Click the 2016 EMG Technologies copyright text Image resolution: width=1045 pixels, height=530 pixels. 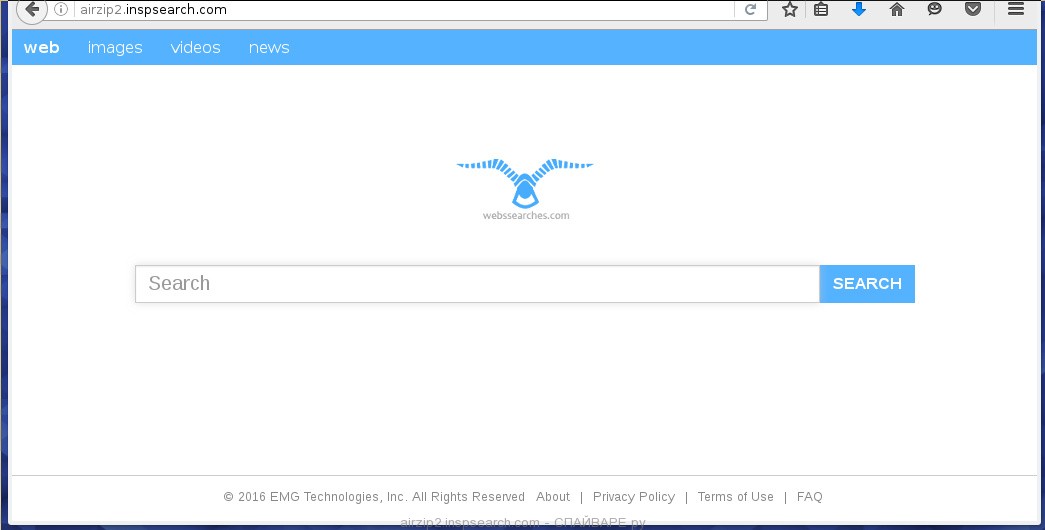click(374, 497)
